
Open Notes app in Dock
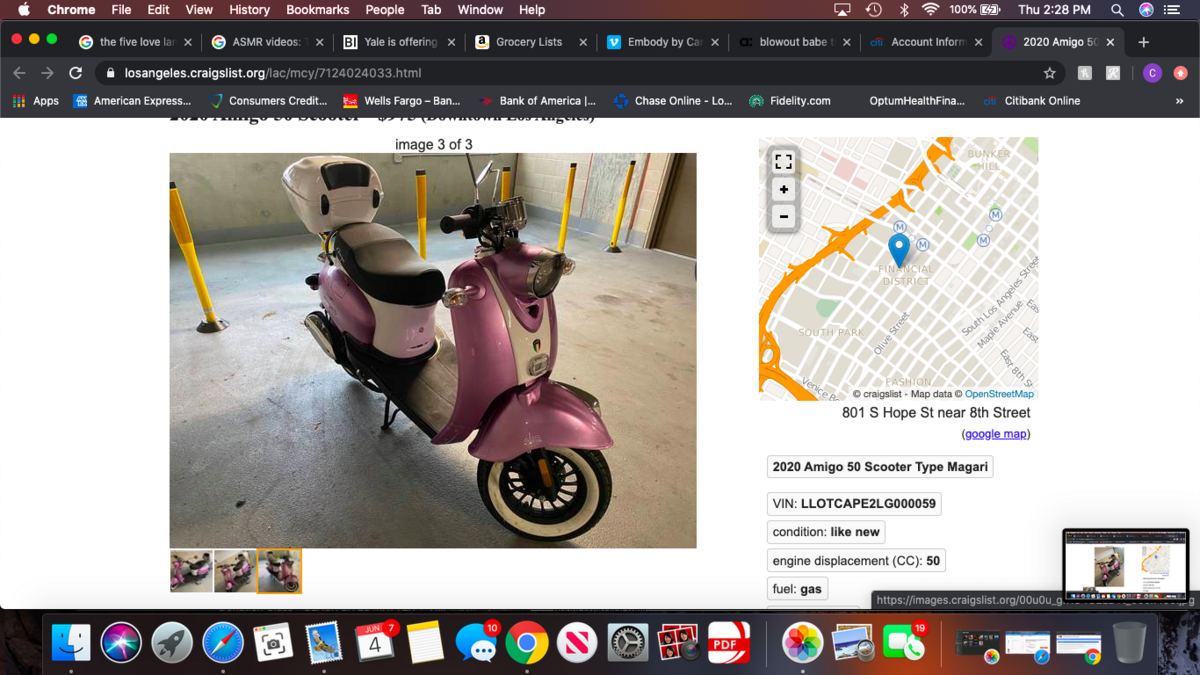click(x=425, y=643)
